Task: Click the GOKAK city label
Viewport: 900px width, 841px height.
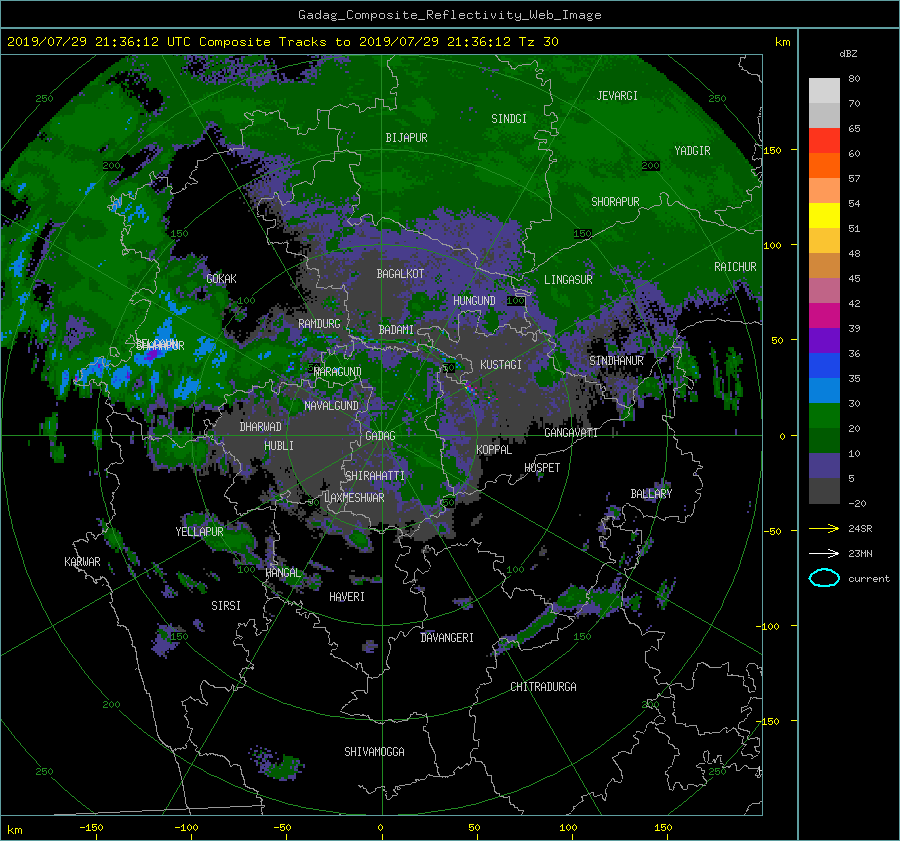Action: pyautogui.click(x=221, y=278)
